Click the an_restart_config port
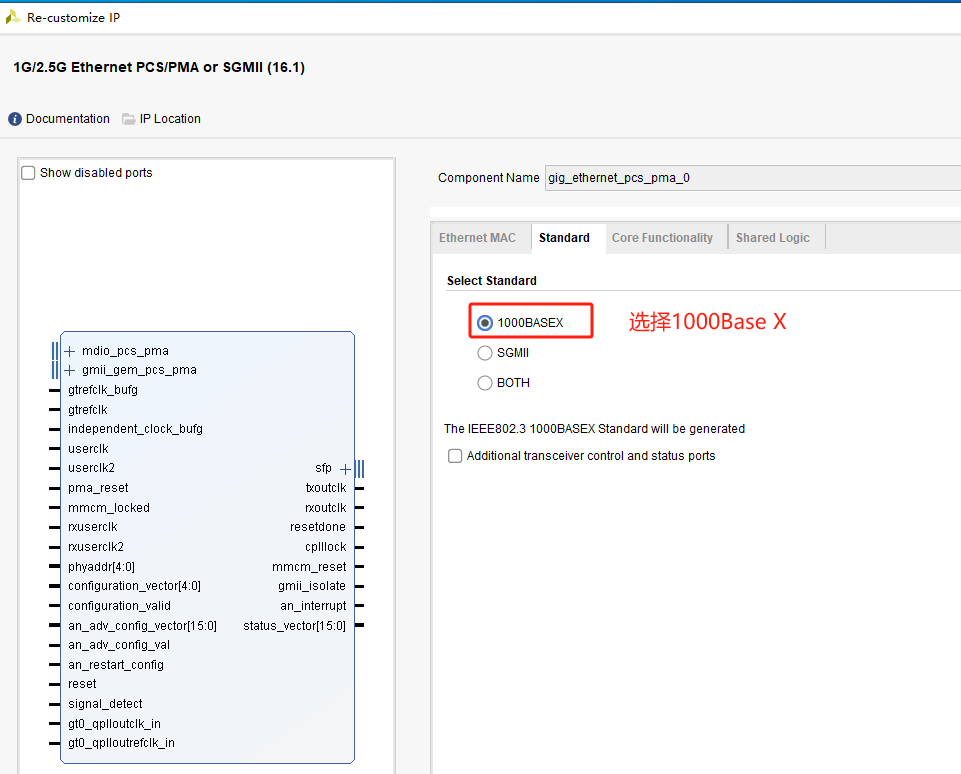The width and height of the screenshot is (961, 774). click(116, 665)
